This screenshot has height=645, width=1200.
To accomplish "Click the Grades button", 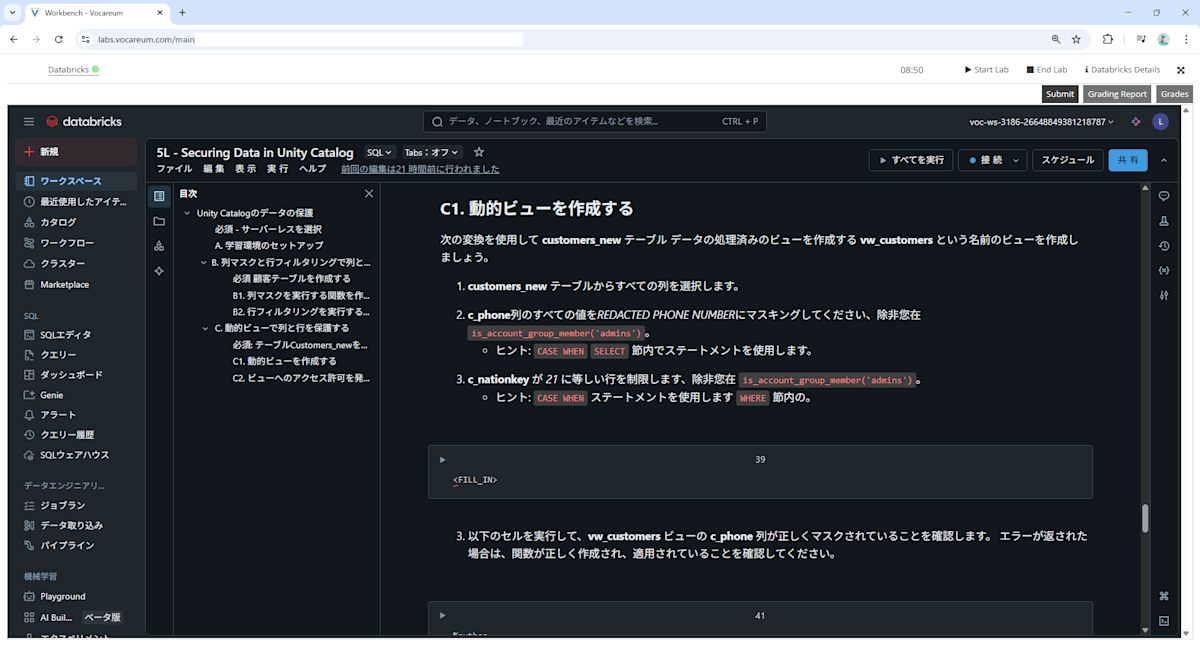I will coord(1174,94).
